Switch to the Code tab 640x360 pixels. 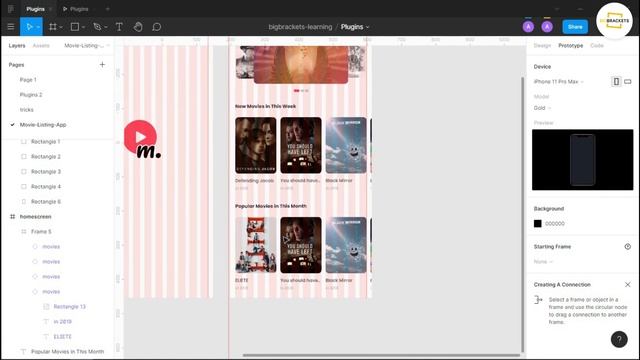(x=597, y=45)
